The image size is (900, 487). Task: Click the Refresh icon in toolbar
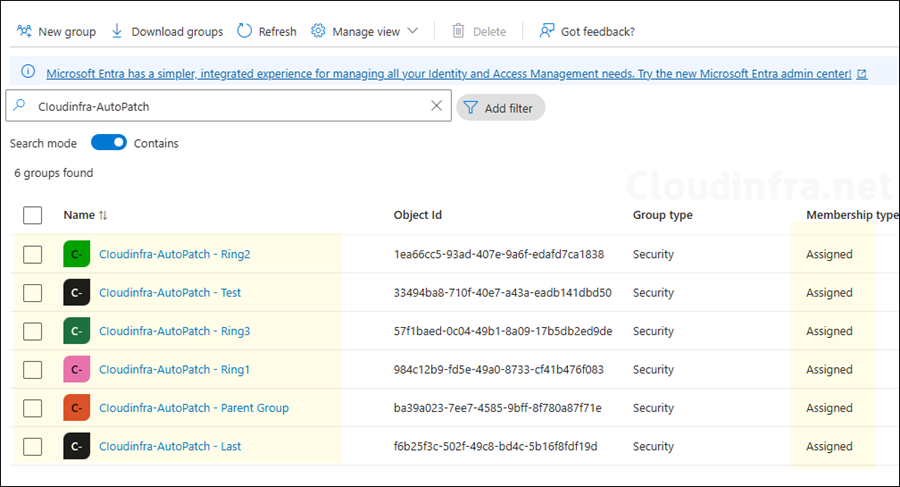[x=245, y=31]
